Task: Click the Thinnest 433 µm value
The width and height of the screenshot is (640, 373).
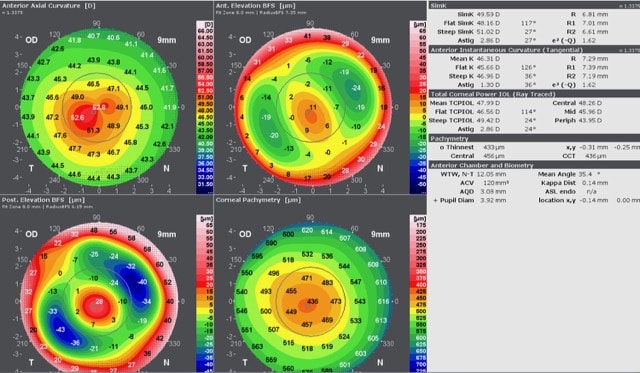Action: 494,147
